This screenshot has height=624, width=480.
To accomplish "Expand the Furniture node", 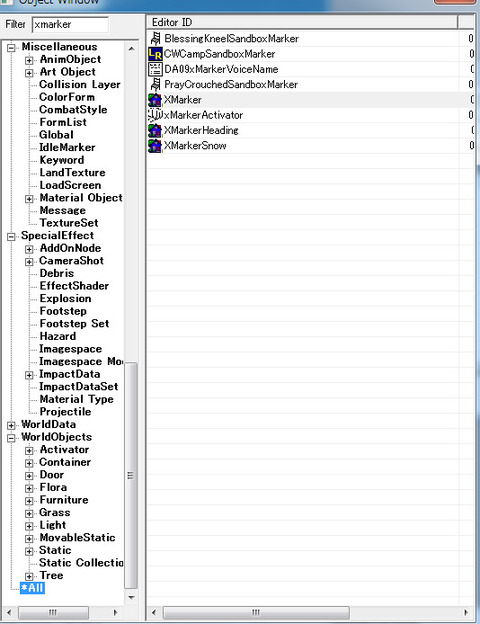I will (x=29, y=501).
